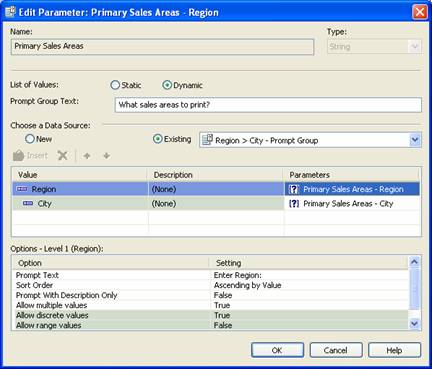Image resolution: width=432 pixels, height=369 pixels.
Task: Click the Allow range values option
Action: click(49, 325)
